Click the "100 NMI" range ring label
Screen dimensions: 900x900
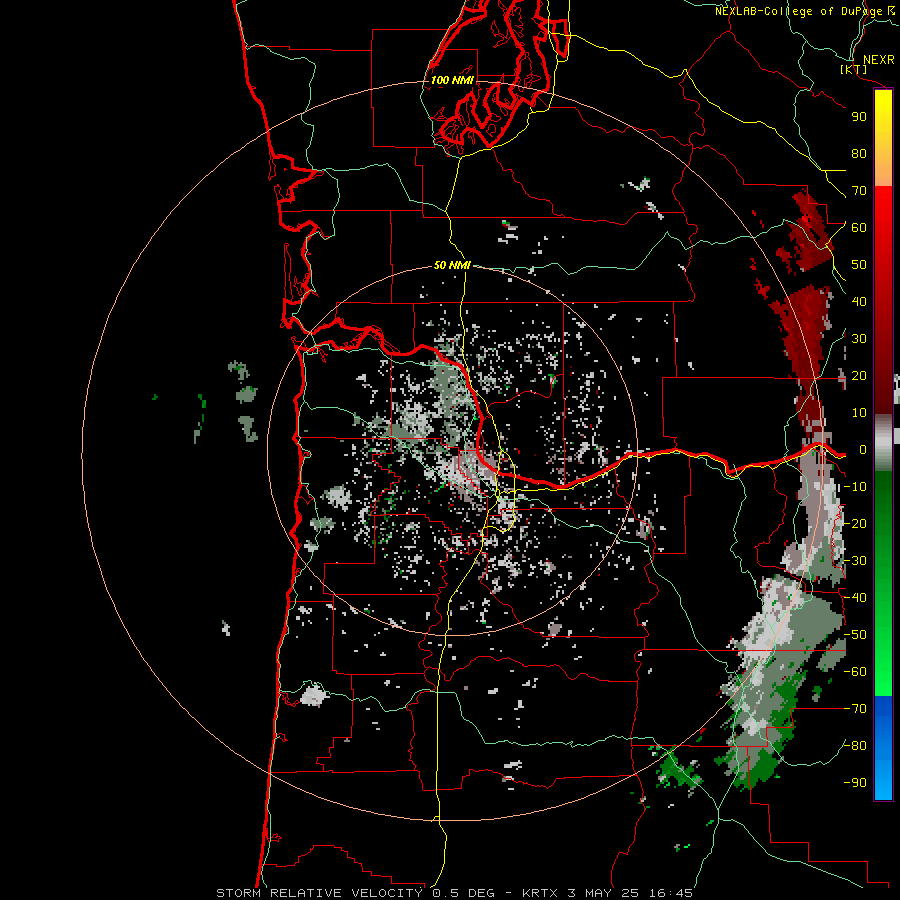[452, 80]
